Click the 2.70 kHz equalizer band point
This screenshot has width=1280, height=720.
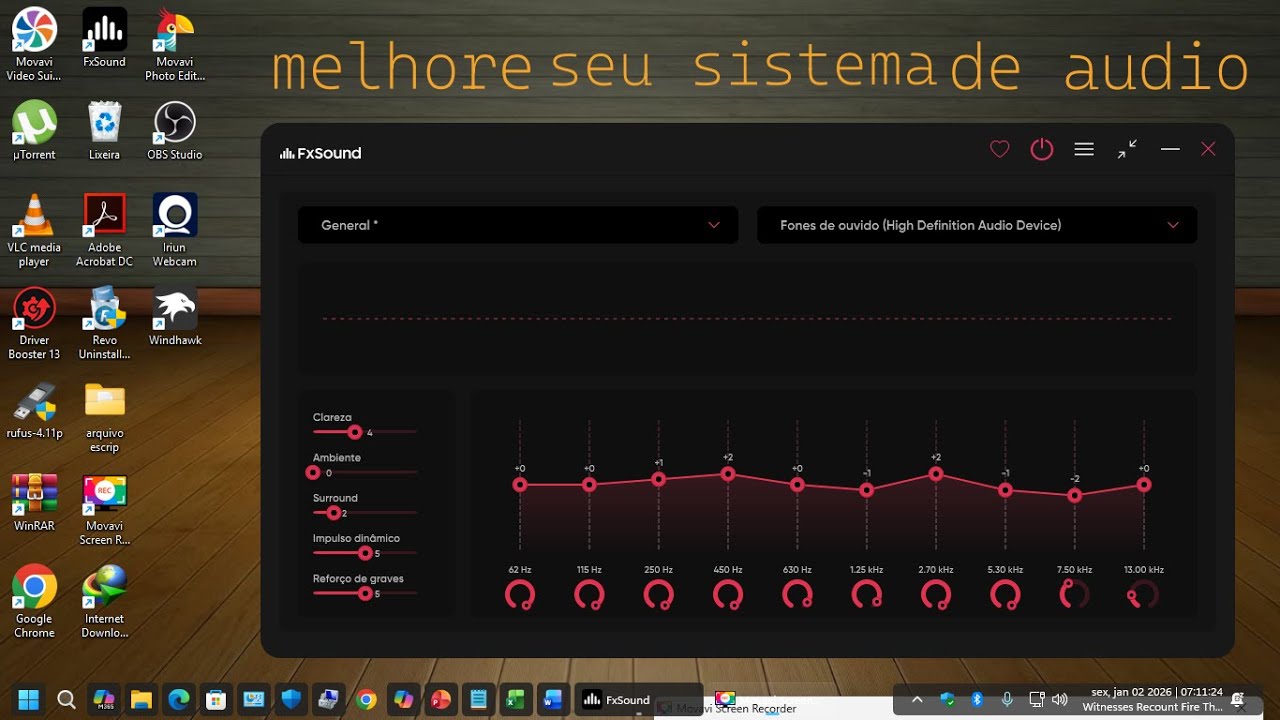[x=936, y=474]
